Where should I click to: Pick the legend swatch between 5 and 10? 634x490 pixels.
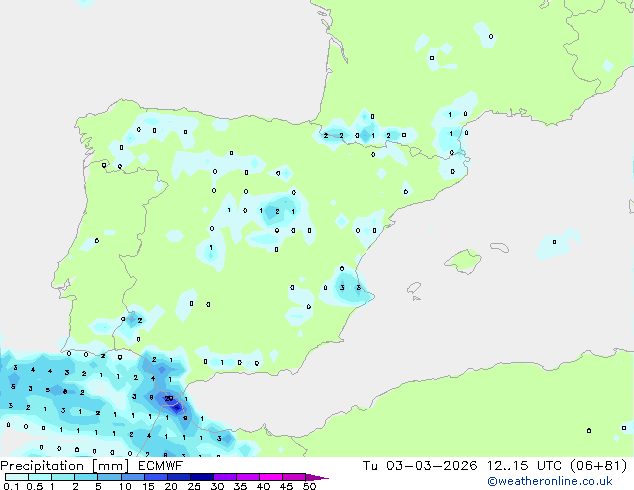(x=109, y=477)
